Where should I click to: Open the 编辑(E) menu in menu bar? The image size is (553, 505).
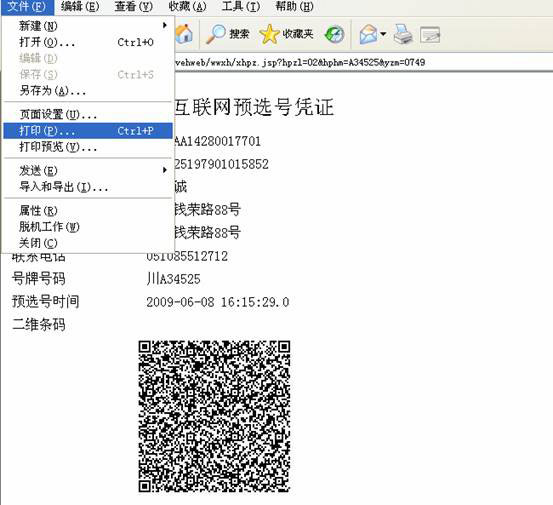(80, 6)
